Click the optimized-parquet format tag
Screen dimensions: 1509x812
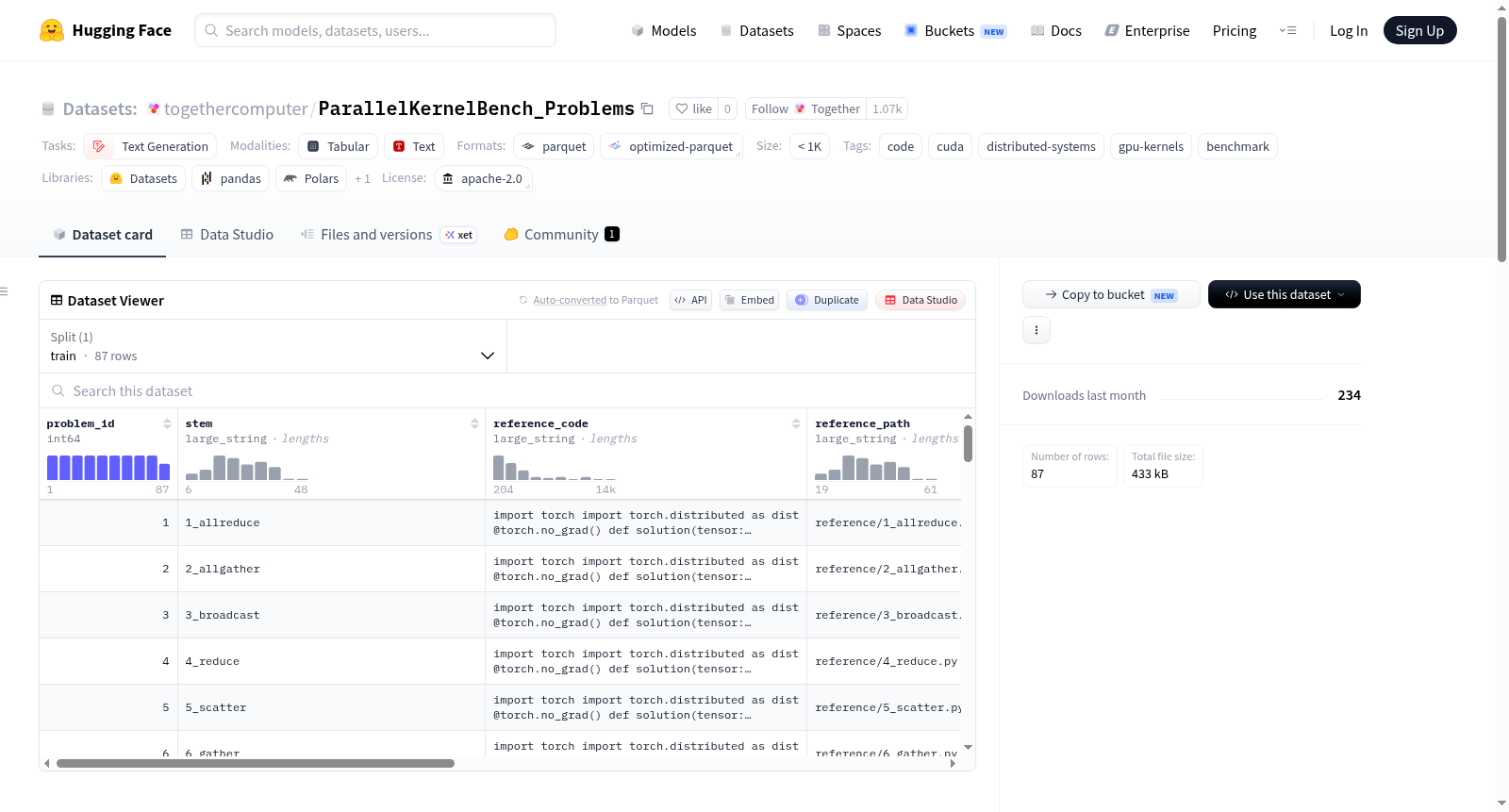point(672,146)
